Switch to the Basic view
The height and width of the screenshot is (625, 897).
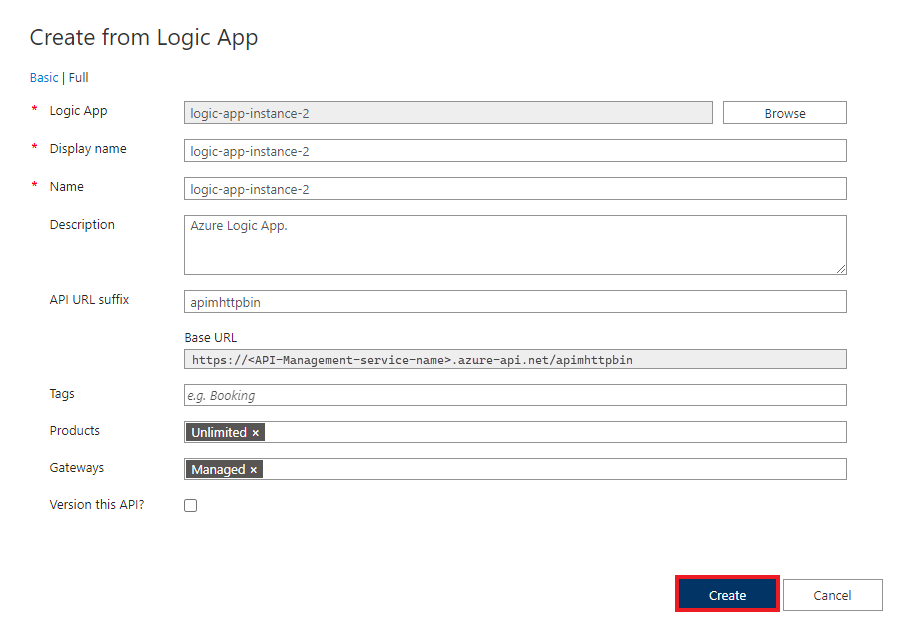click(x=44, y=77)
